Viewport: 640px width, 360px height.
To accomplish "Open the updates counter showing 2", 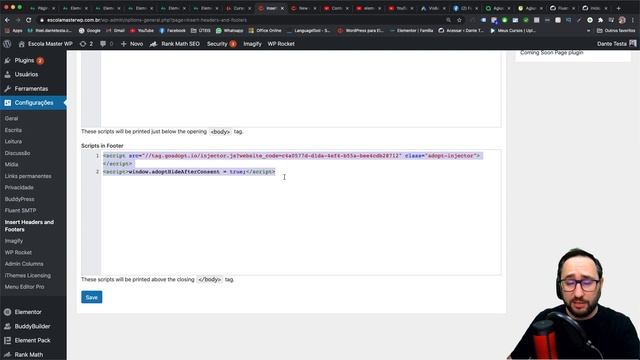I will click(86, 44).
